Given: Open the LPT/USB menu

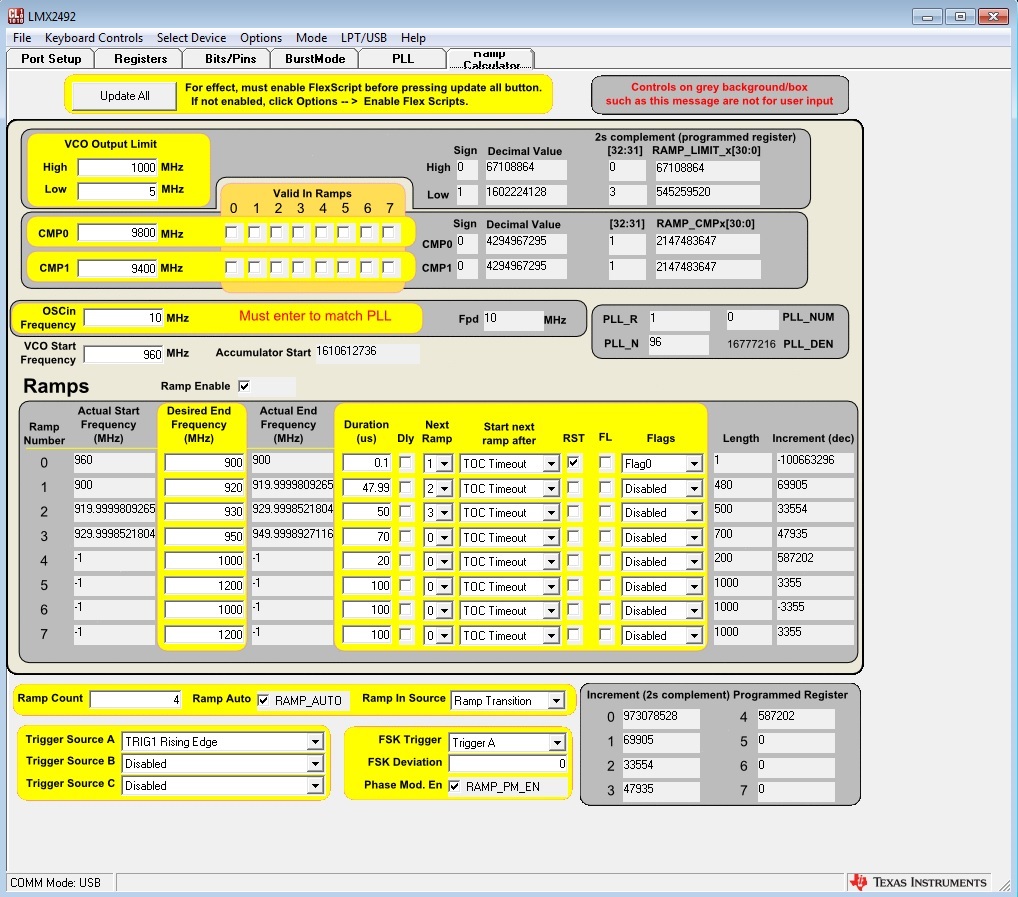Looking at the screenshot, I should pos(364,38).
